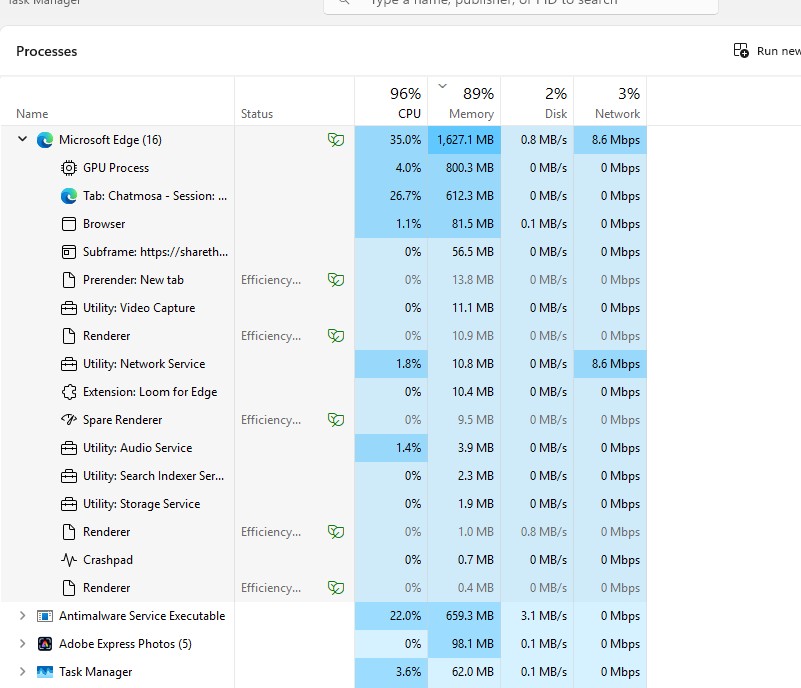Click the Microsoft Edge app icon
Screen dimensions: 801x688
pyautogui.click(x=45, y=140)
